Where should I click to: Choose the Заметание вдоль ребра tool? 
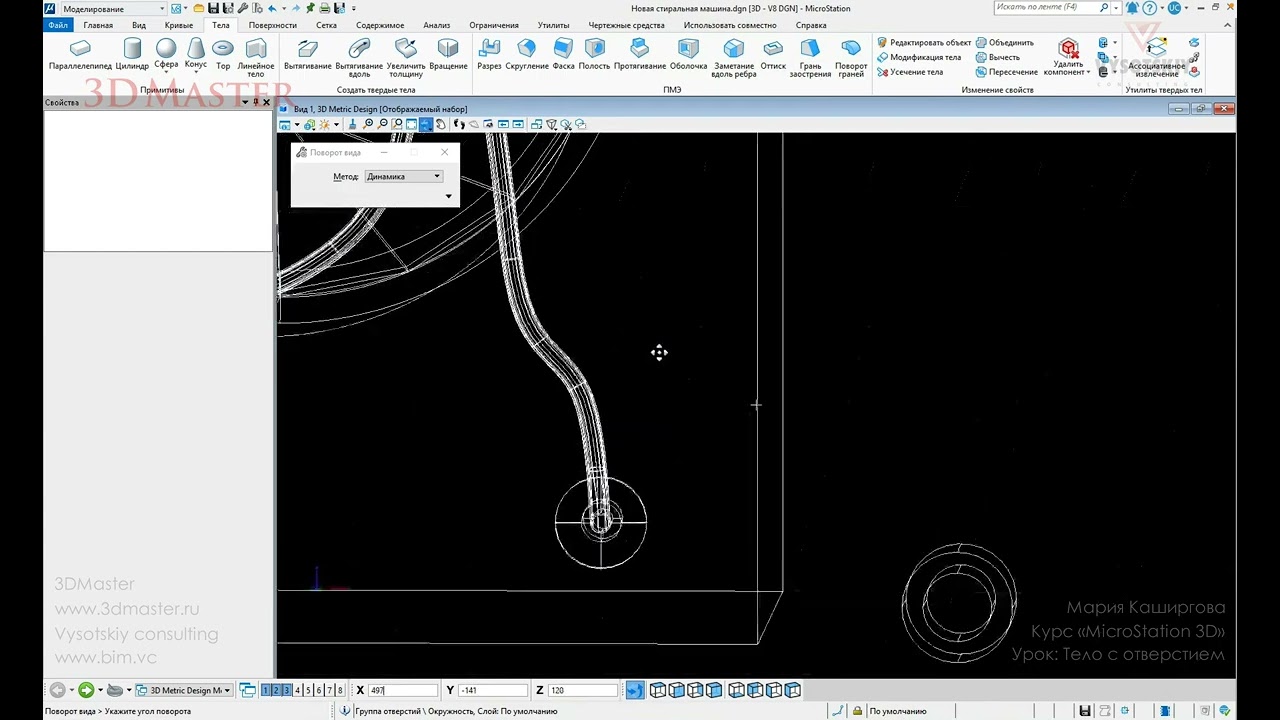tap(734, 58)
